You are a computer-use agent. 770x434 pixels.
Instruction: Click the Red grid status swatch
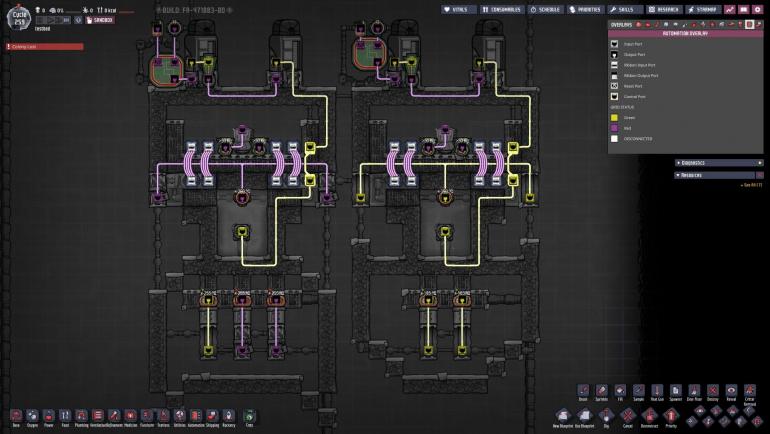click(614, 128)
